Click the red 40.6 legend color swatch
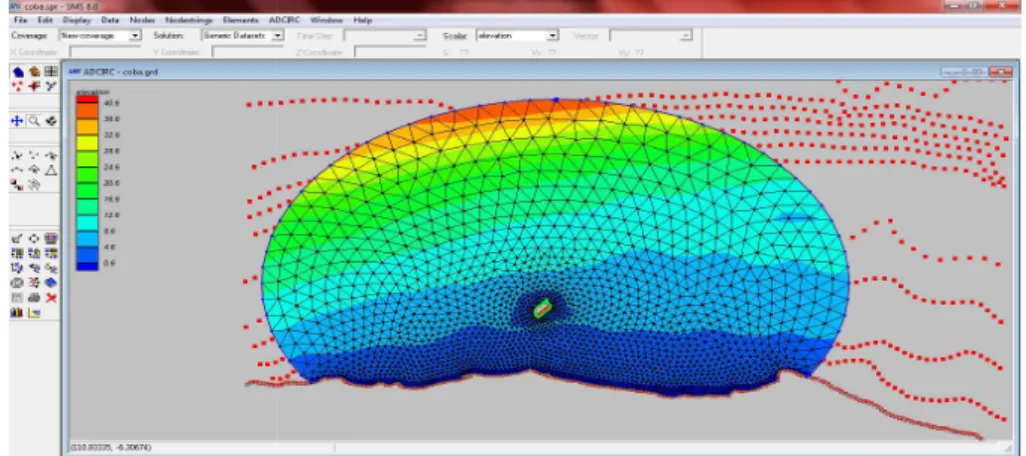The height and width of the screenshot is (456, 1026). [88, 99]
